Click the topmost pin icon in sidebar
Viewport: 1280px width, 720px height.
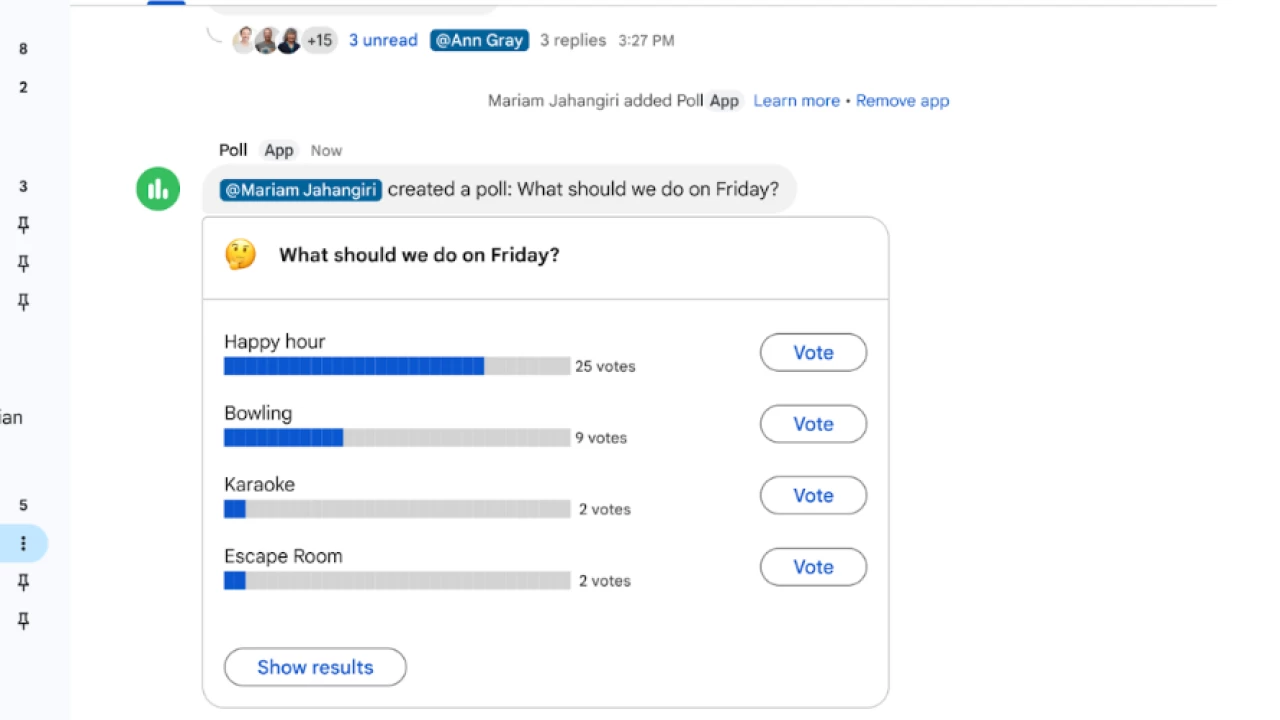(x=24, y=225)
